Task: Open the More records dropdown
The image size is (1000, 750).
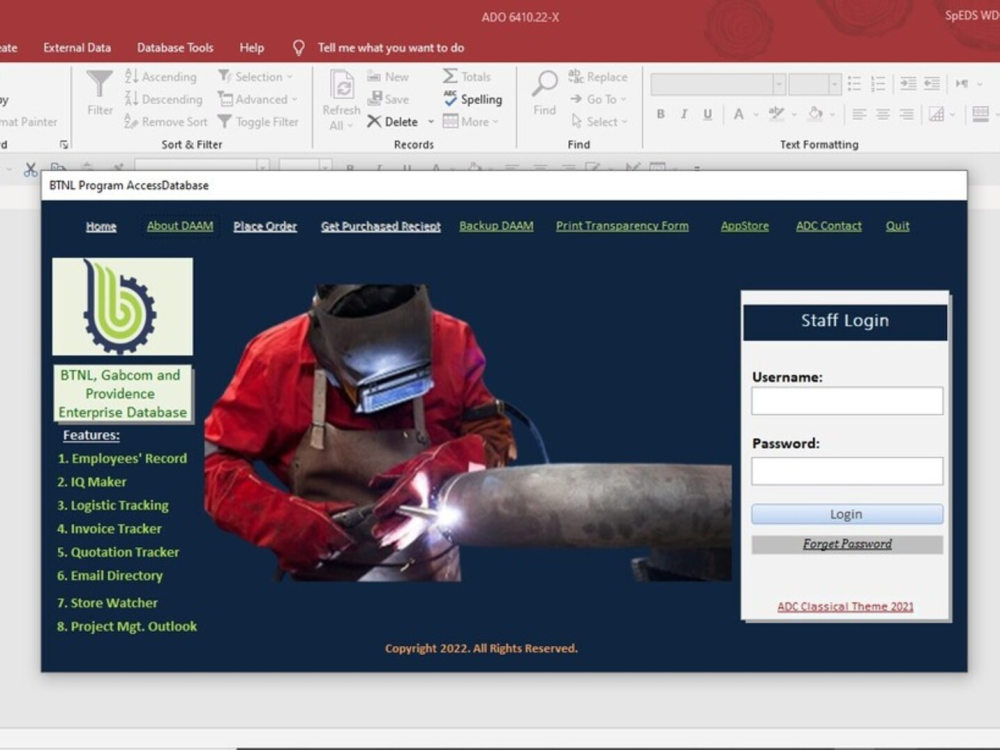Action: pos(471,121)
